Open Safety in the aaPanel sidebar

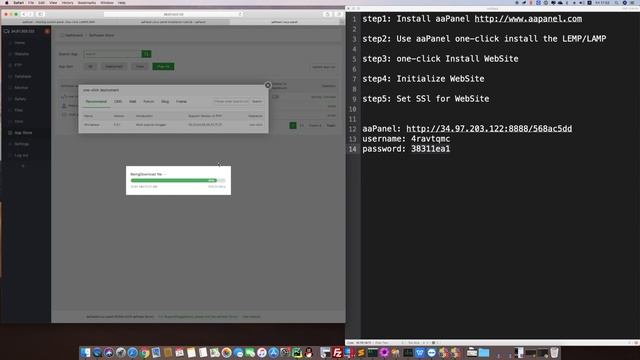[20, 99]
